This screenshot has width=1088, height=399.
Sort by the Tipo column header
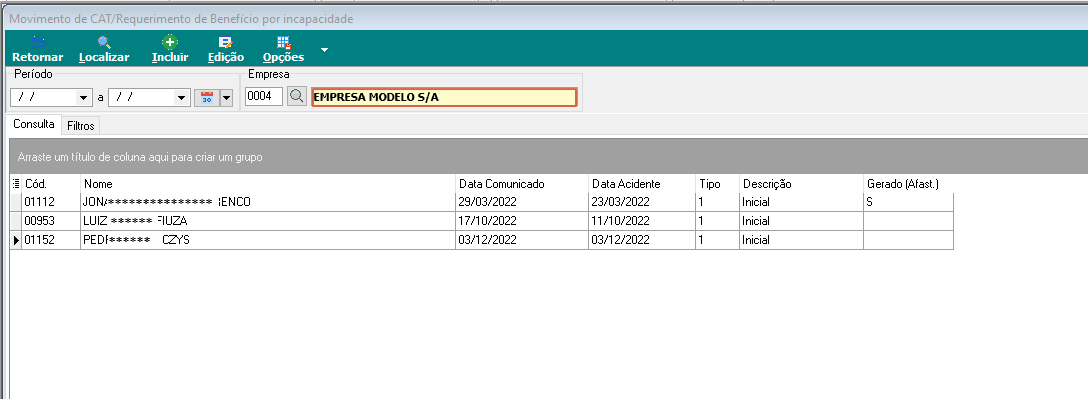pyautogui.click(x=717, y=184)
